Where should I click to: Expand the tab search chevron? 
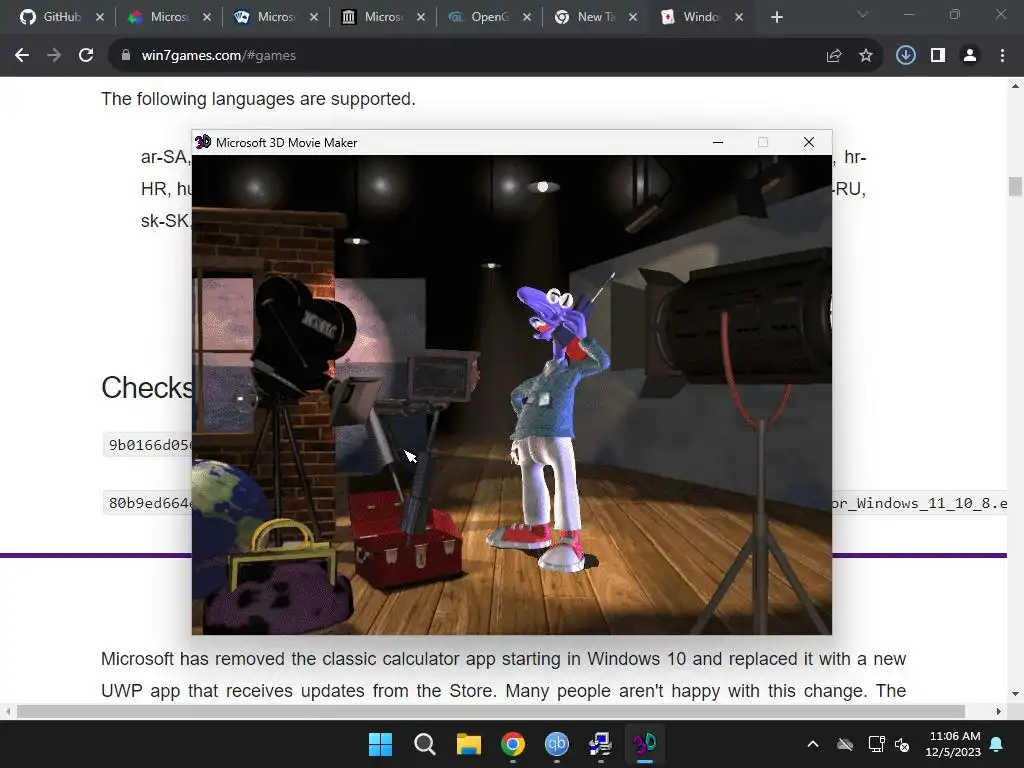pyautogui.click(x=863, y=14)
